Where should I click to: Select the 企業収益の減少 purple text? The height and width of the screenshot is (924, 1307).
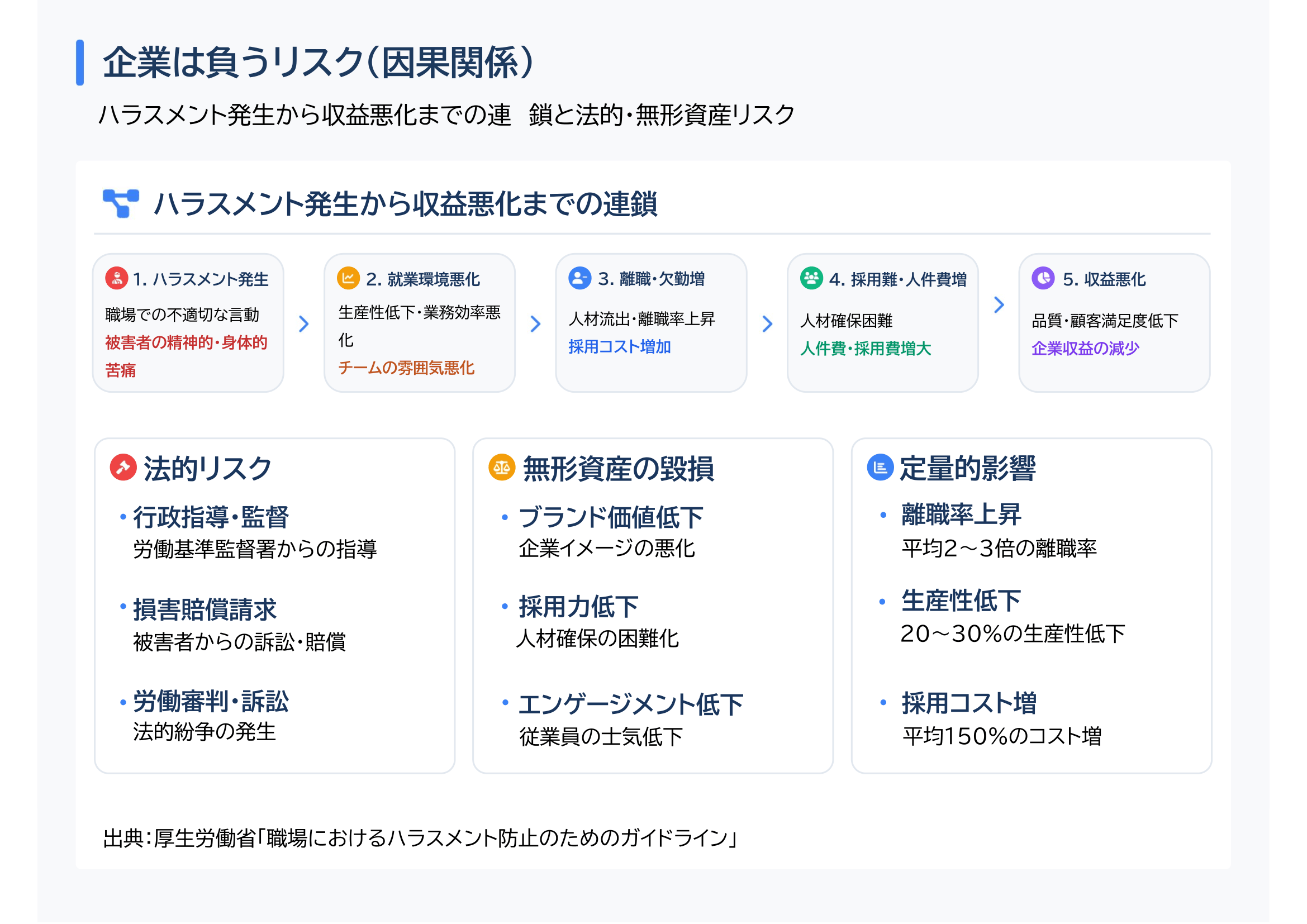[x=1086, y=349]
